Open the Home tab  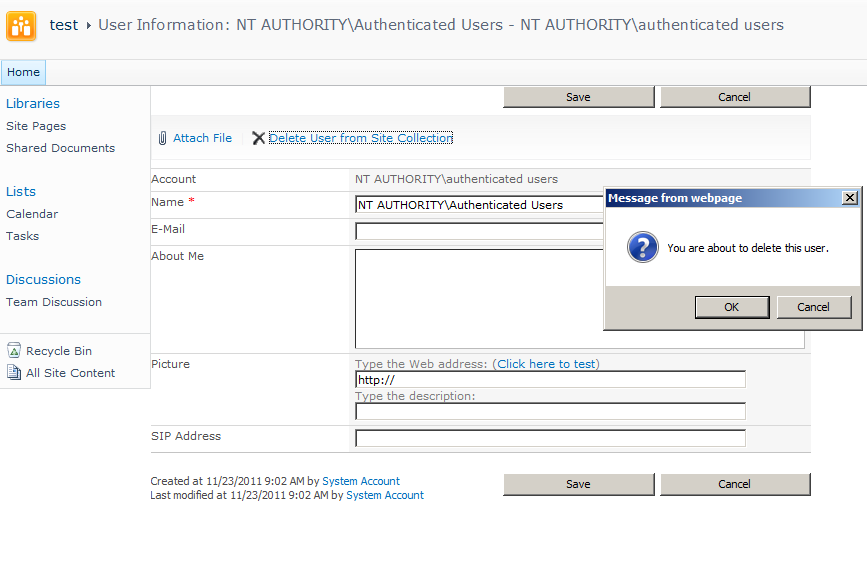23,72
